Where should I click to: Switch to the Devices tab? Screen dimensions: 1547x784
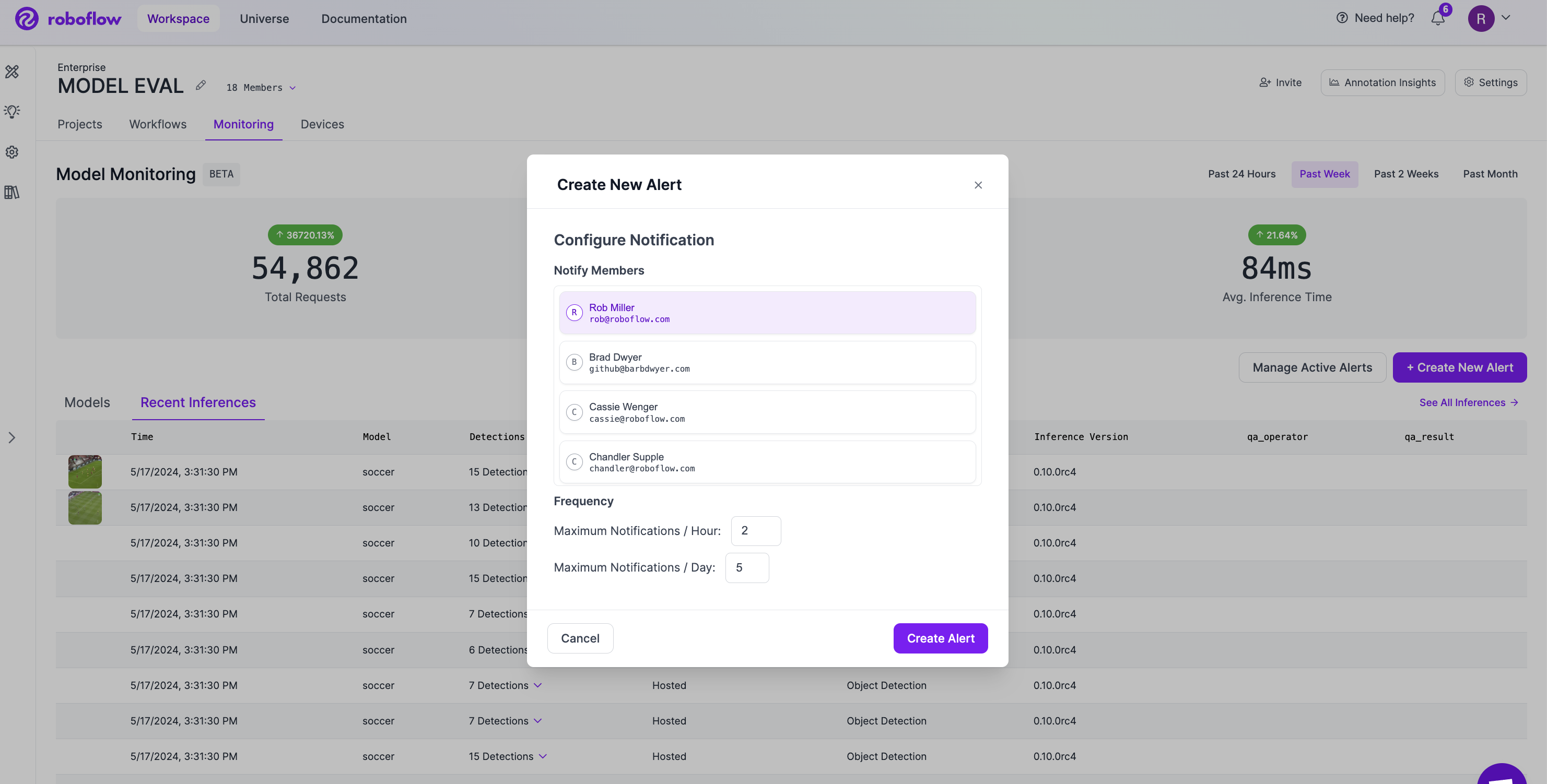pyautogui.click(x=322, y=124)
